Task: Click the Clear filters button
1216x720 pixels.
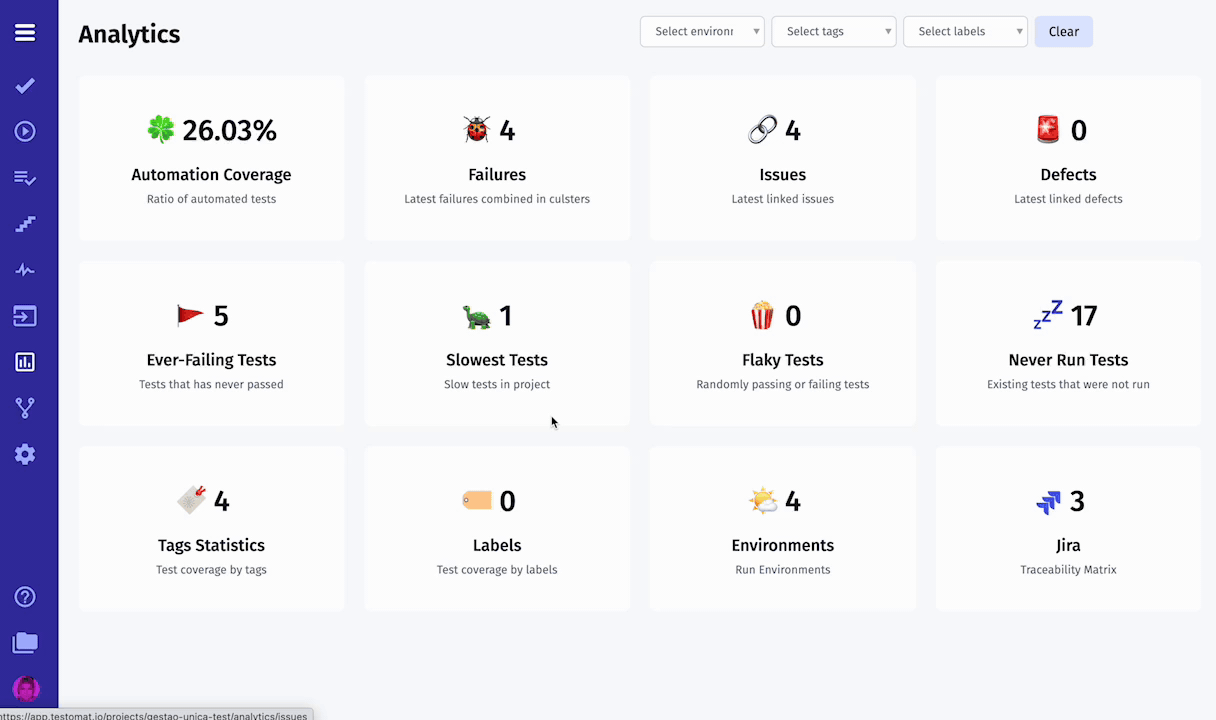Action: (x=1064, y=31)
